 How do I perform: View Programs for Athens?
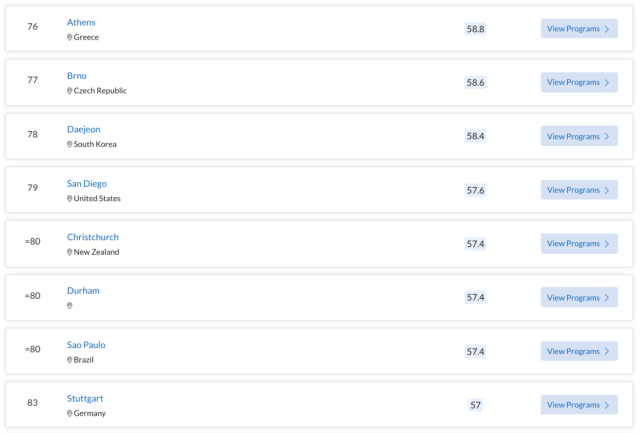click(x=579, y=29)
